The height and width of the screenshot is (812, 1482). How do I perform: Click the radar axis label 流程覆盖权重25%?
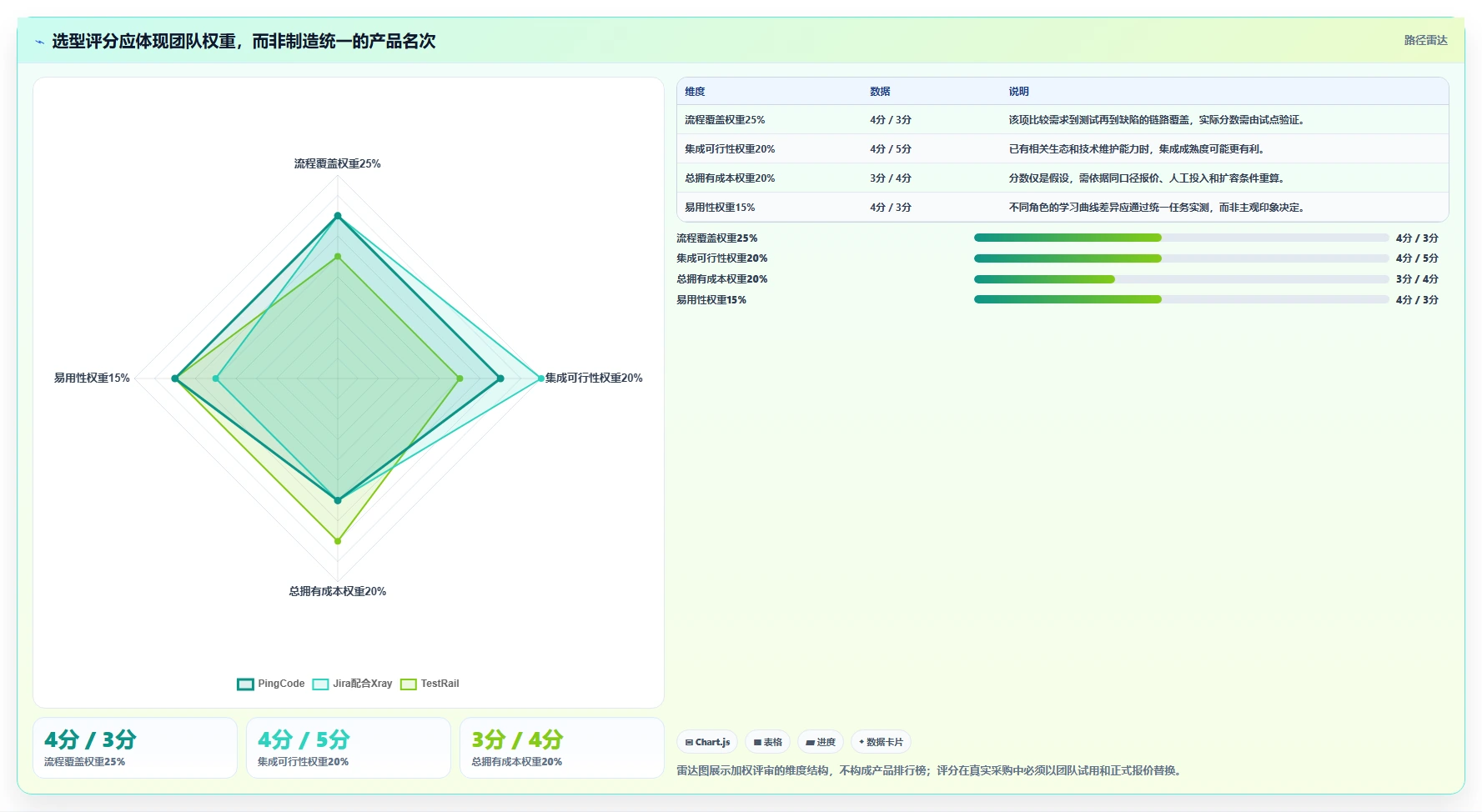[x=338, y=164]
